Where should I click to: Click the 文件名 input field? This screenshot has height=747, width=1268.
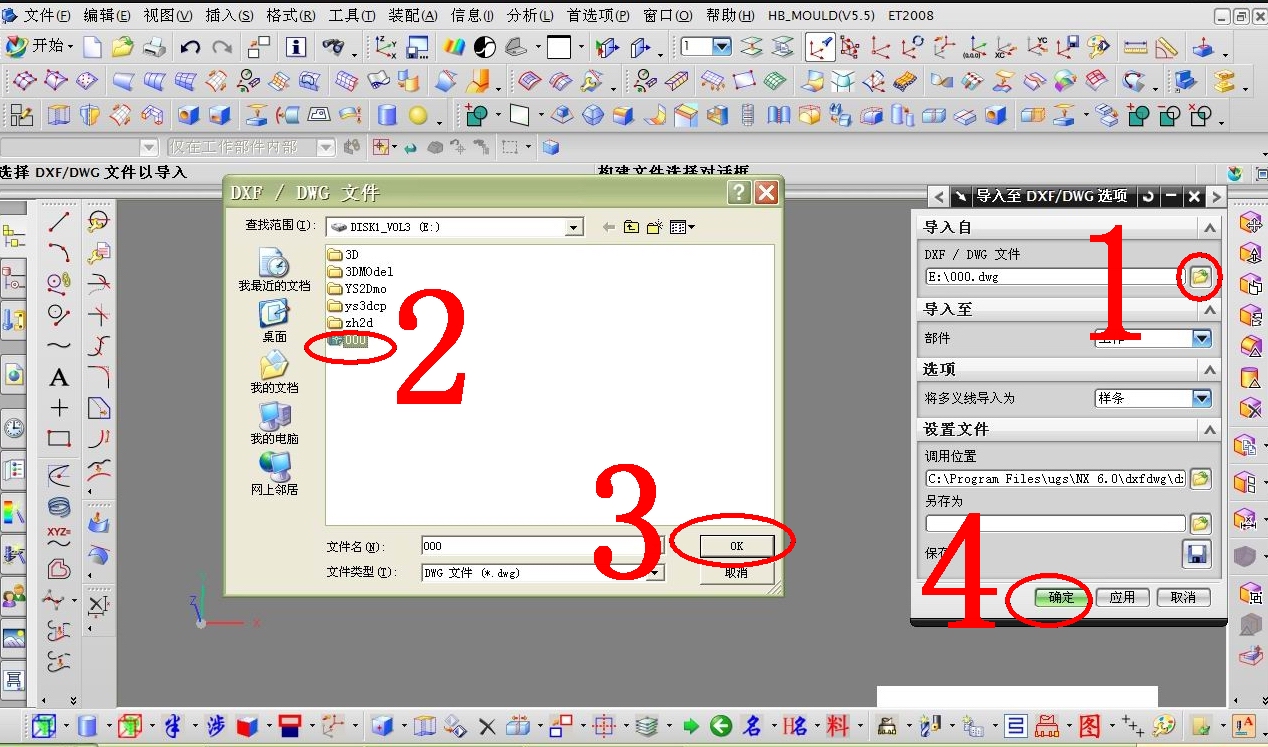[x=542, y=546]
